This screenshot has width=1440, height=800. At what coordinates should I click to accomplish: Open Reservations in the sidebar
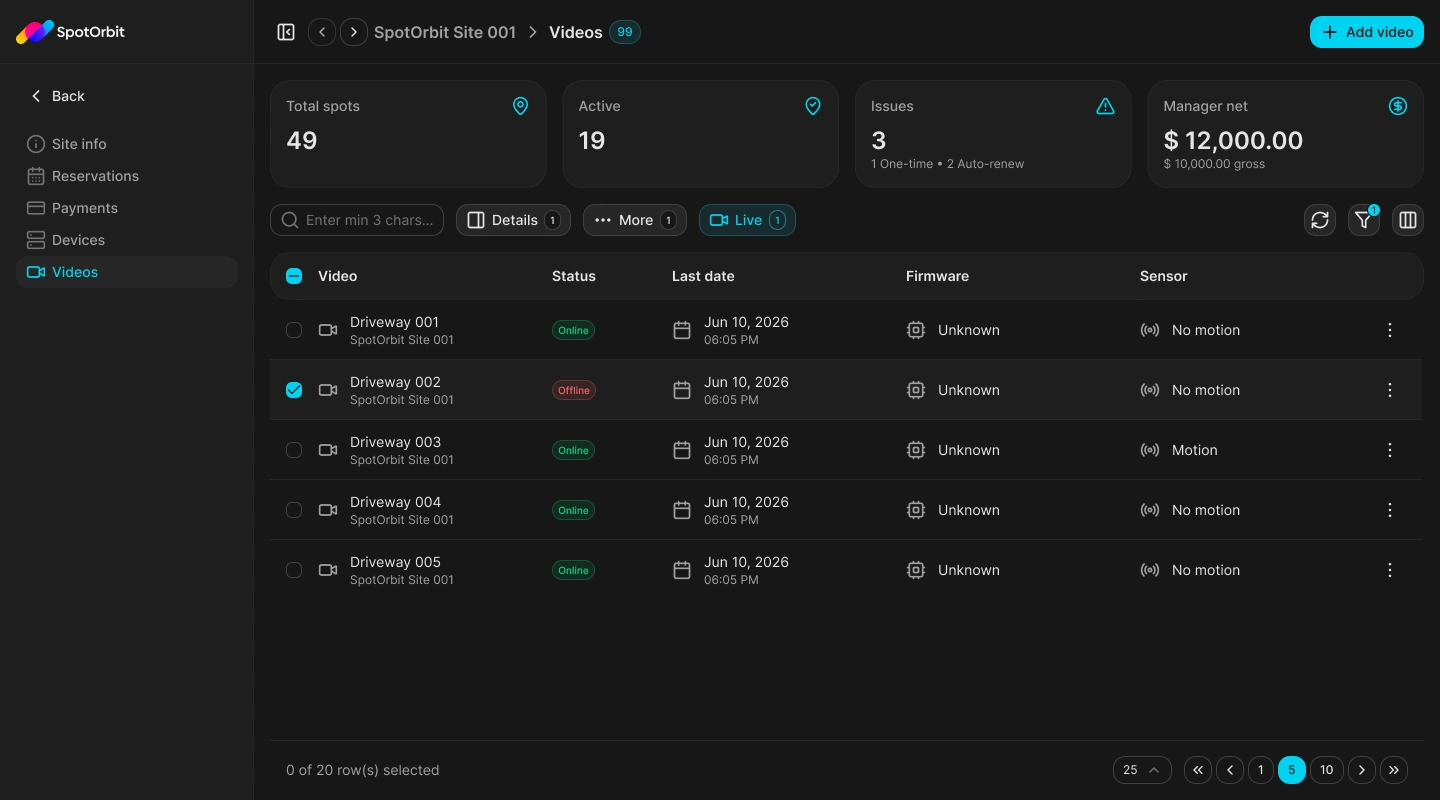pos(127,176)
